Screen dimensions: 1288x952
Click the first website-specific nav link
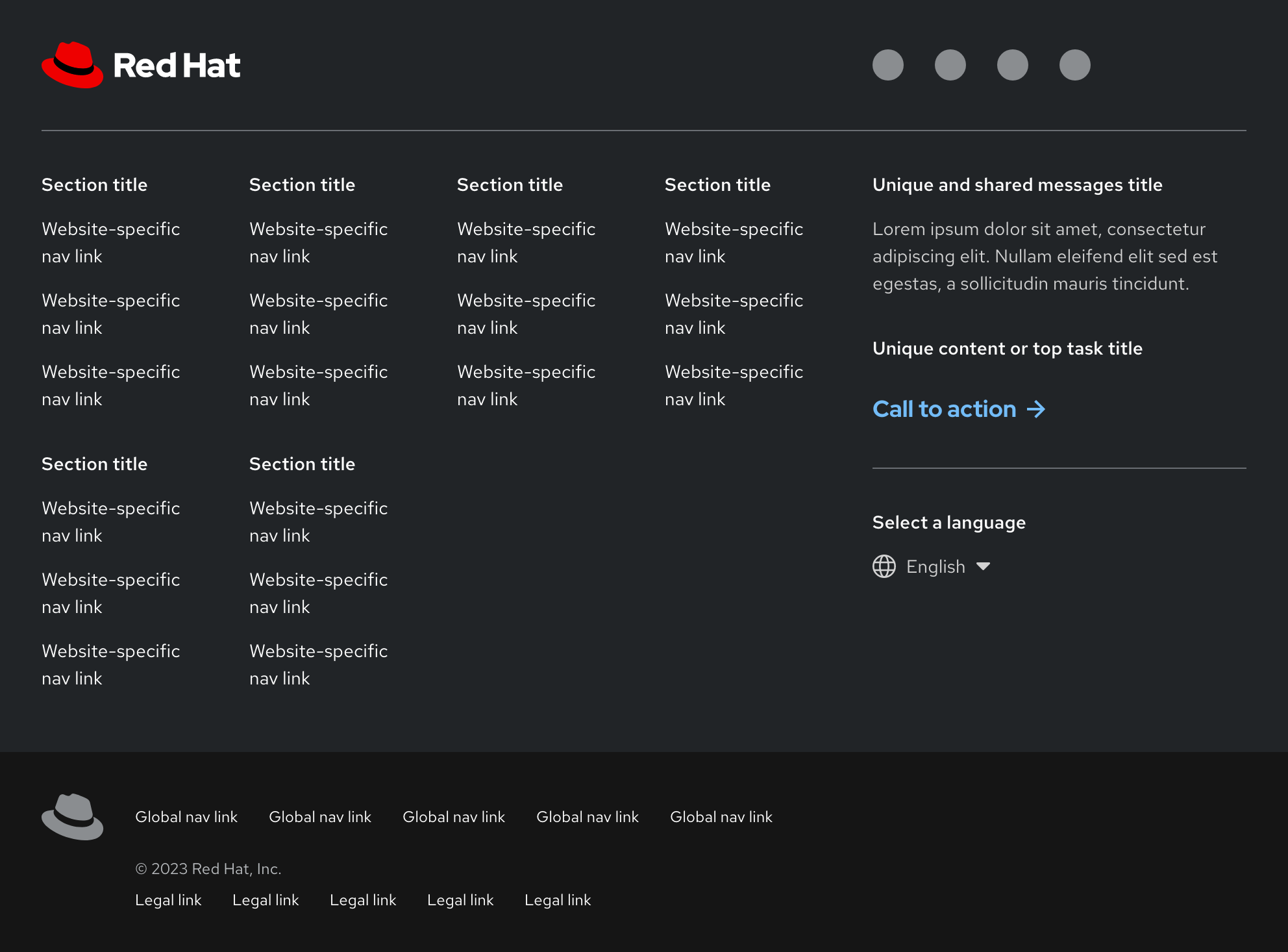tap(111, 242)
